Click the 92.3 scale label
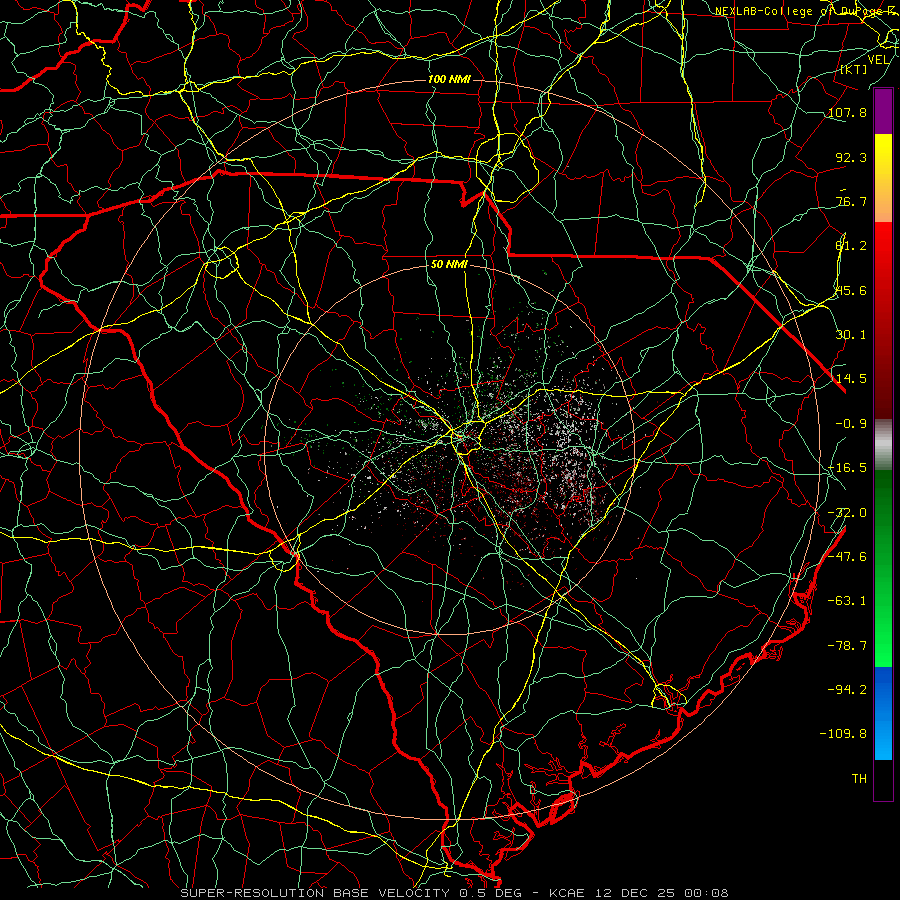 pos(851,157)
